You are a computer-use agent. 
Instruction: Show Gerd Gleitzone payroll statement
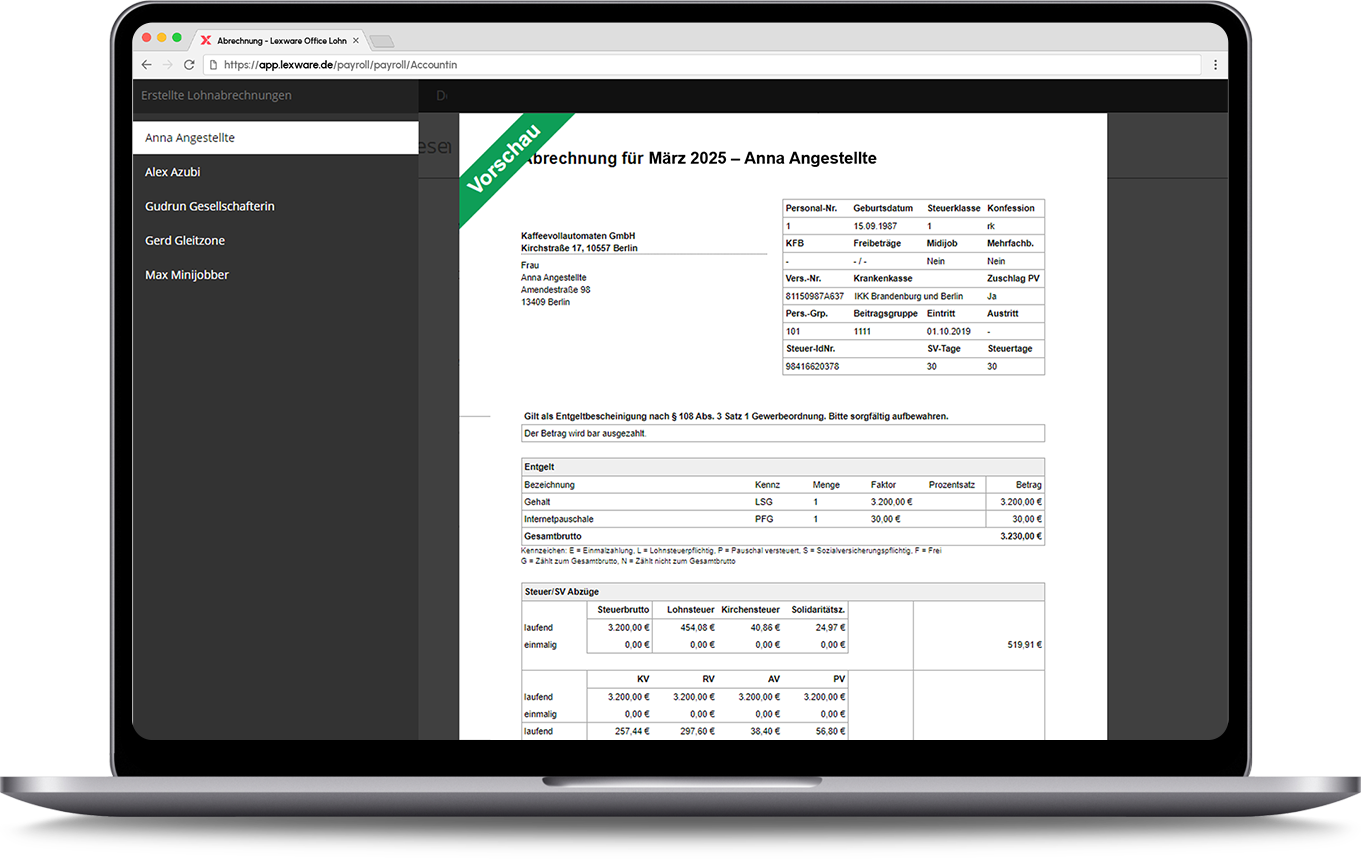tap(185, 241)
